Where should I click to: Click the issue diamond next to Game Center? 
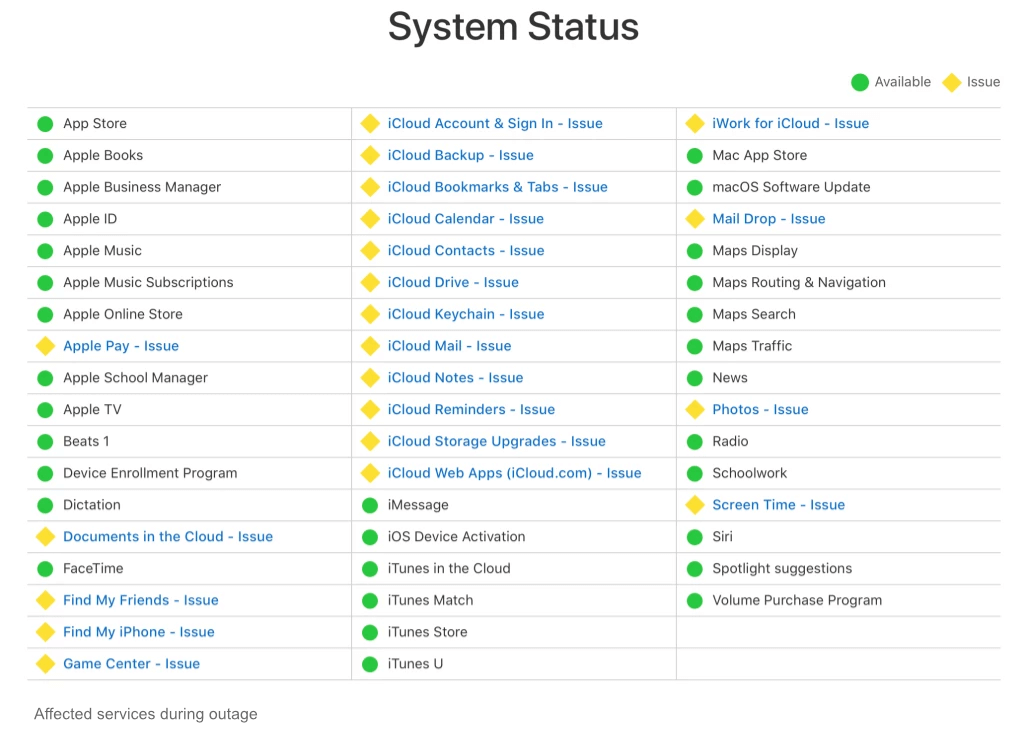[45, 664]
